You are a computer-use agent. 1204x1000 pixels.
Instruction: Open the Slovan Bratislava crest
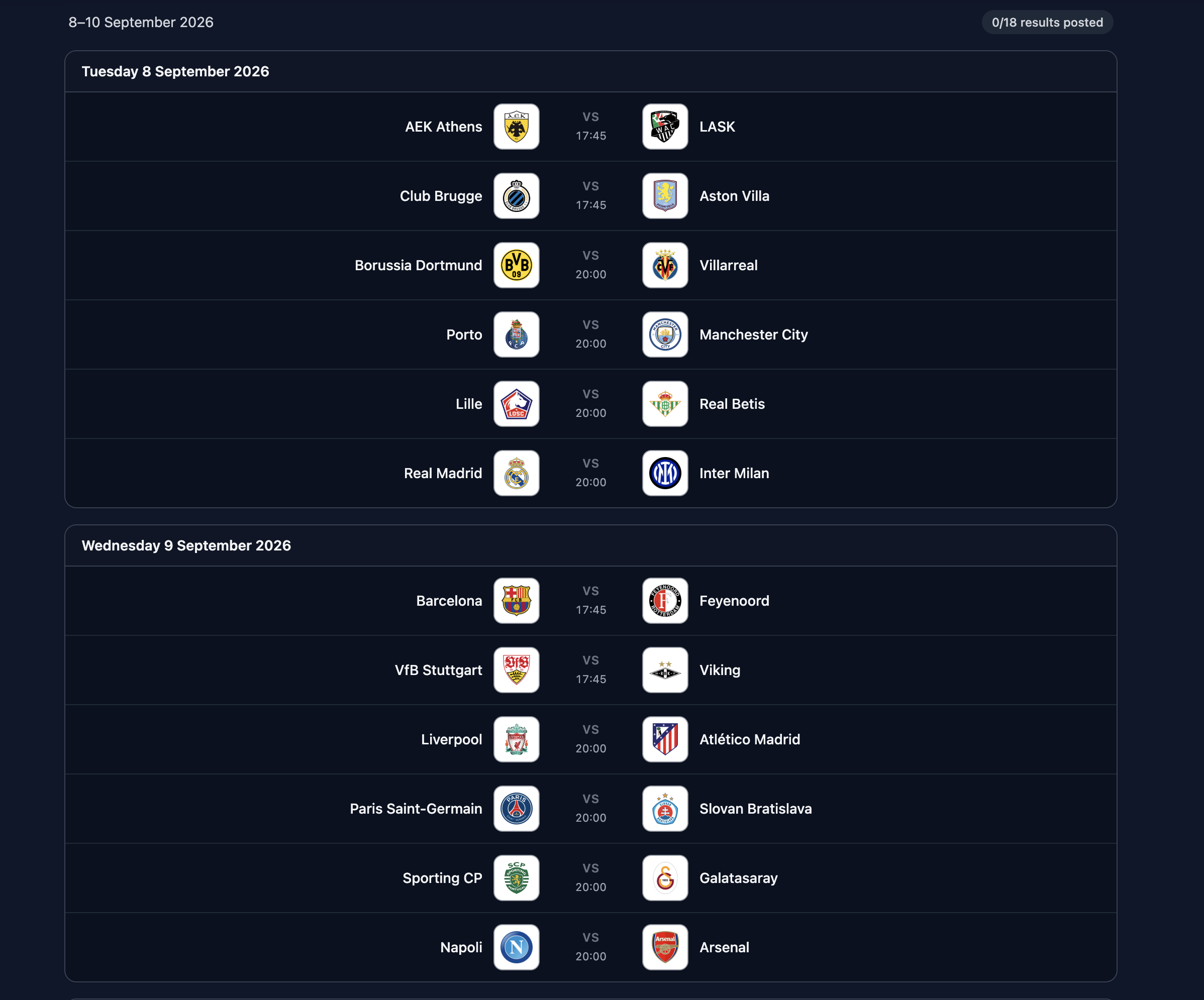(665, 809)
